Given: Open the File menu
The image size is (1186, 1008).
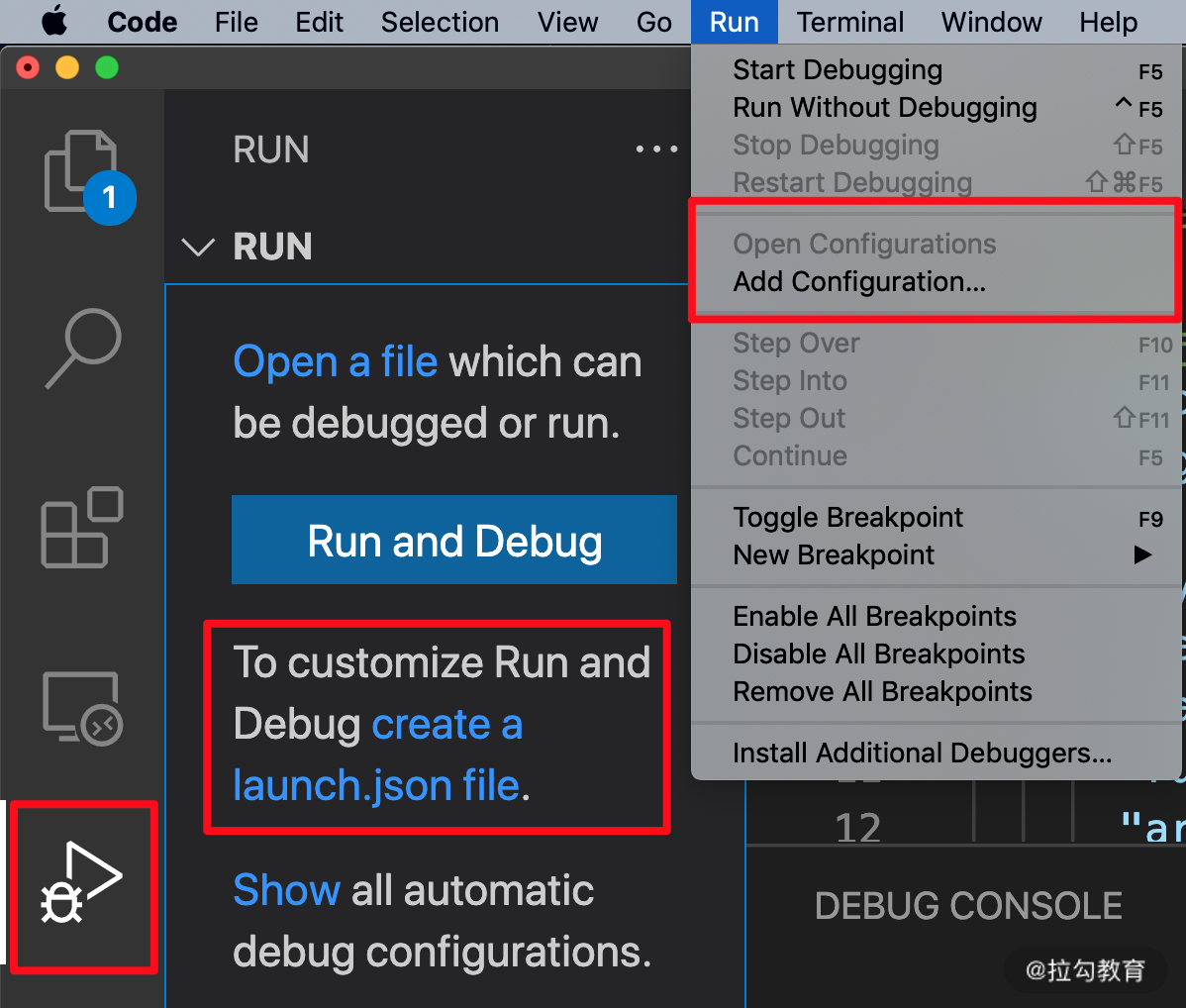Looking at the screenshot, I should (x=236, y=22).
